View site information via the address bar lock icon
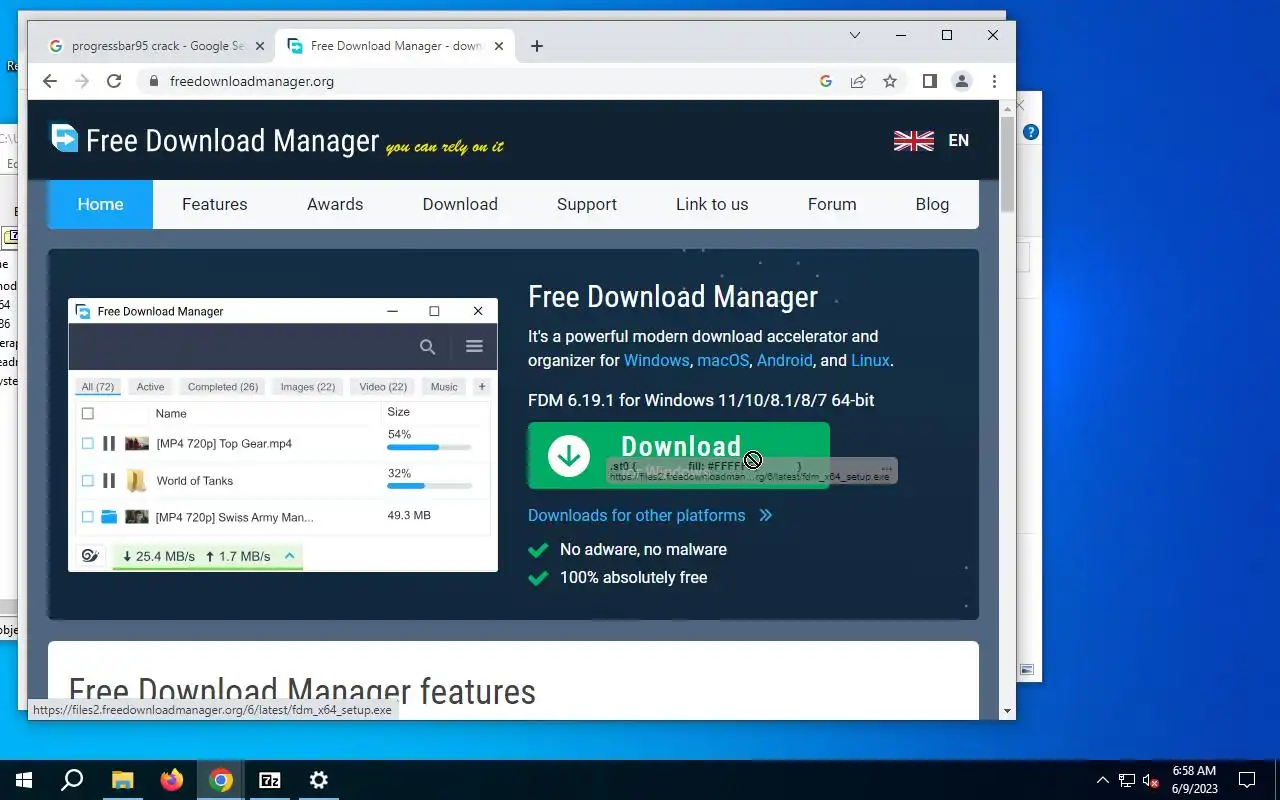Viewport: 1280px width, 800px height. click(x=153, y=81)
